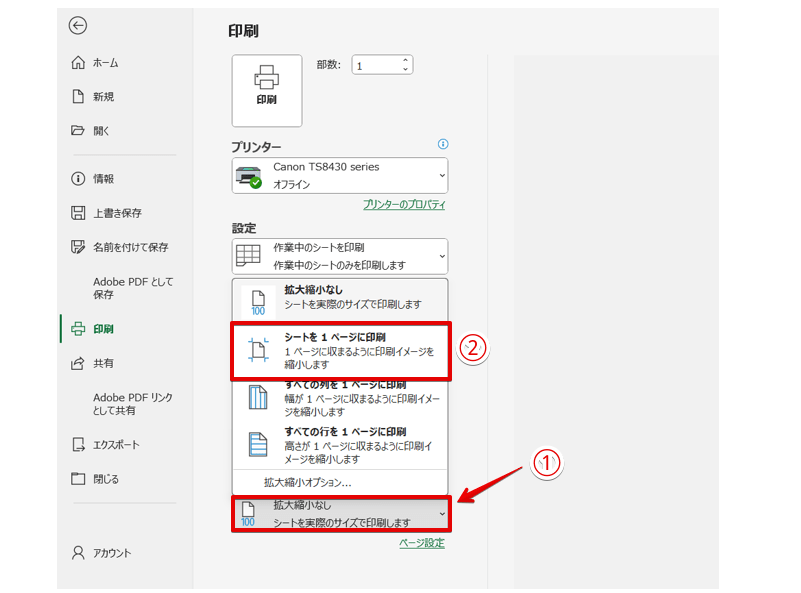This screenshot has height=593, width=801.
Task: Select 拡大縮小なし option in scaling list
Action: coord(340,298)
